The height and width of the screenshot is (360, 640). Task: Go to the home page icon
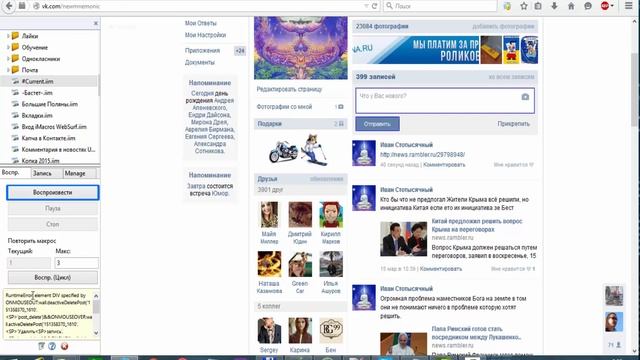click(571, 6)
